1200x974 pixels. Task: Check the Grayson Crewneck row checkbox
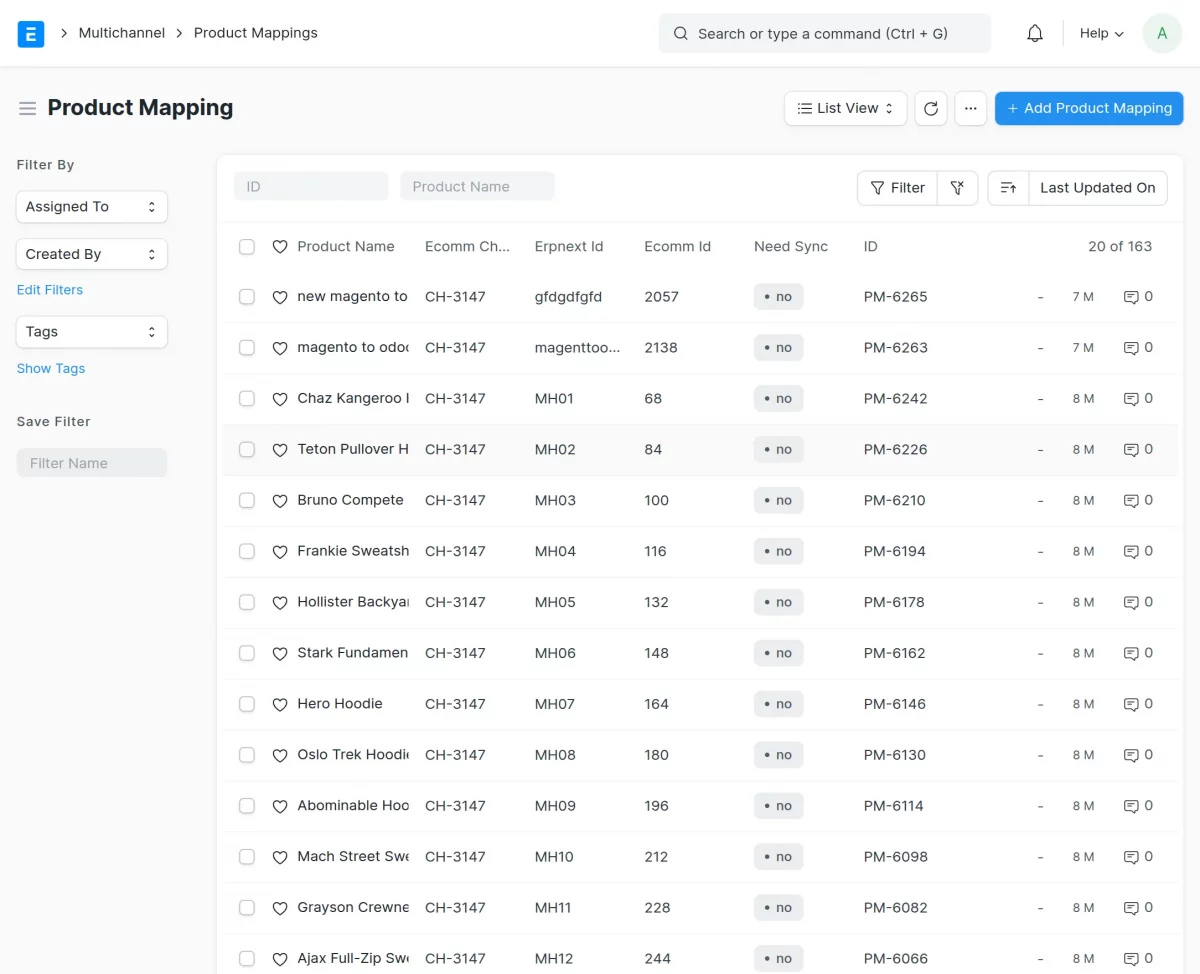click(247, 908)
